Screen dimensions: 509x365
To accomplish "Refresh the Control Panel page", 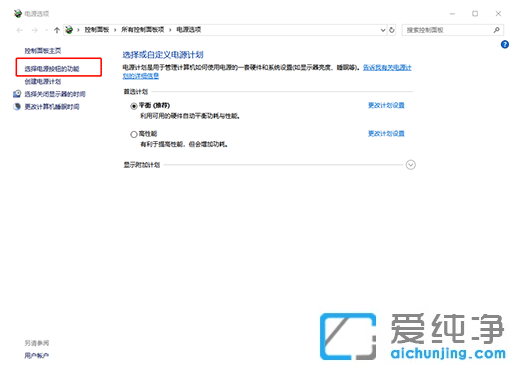I will pyautogui.click(x=392, y=30).
